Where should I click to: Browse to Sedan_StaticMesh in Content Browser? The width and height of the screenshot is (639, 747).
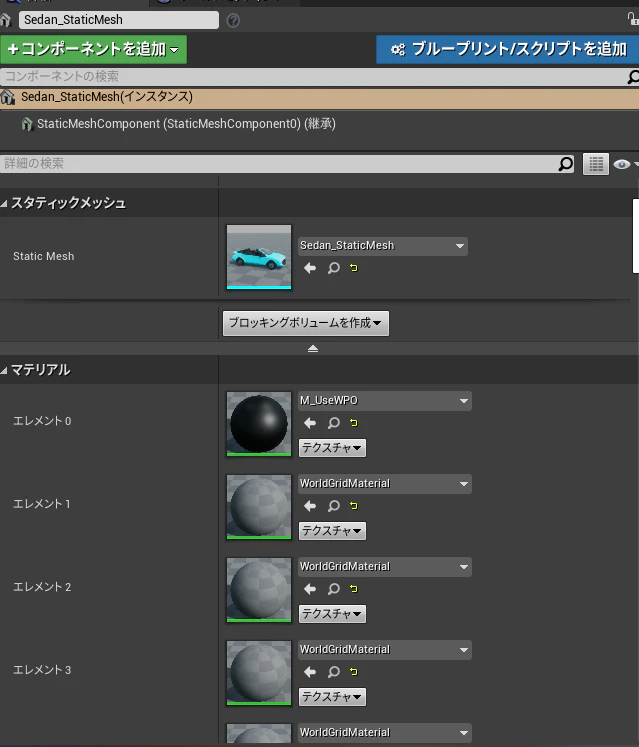334,268
